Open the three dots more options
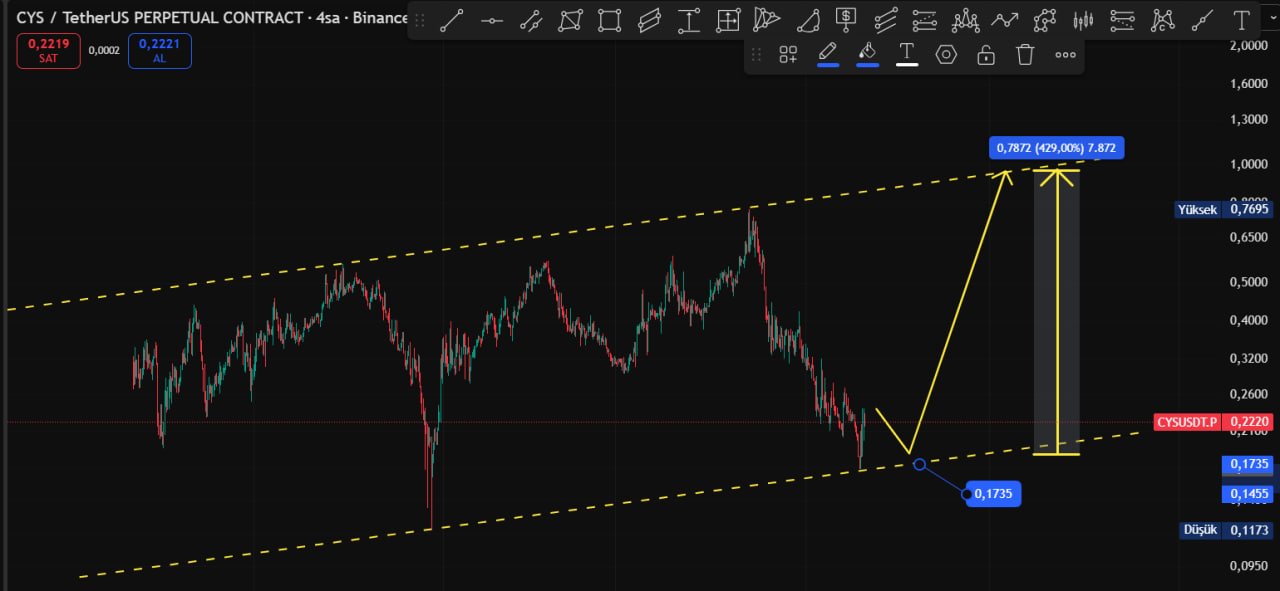Viewport: 1280px width, 591px height. point(1065,55)
